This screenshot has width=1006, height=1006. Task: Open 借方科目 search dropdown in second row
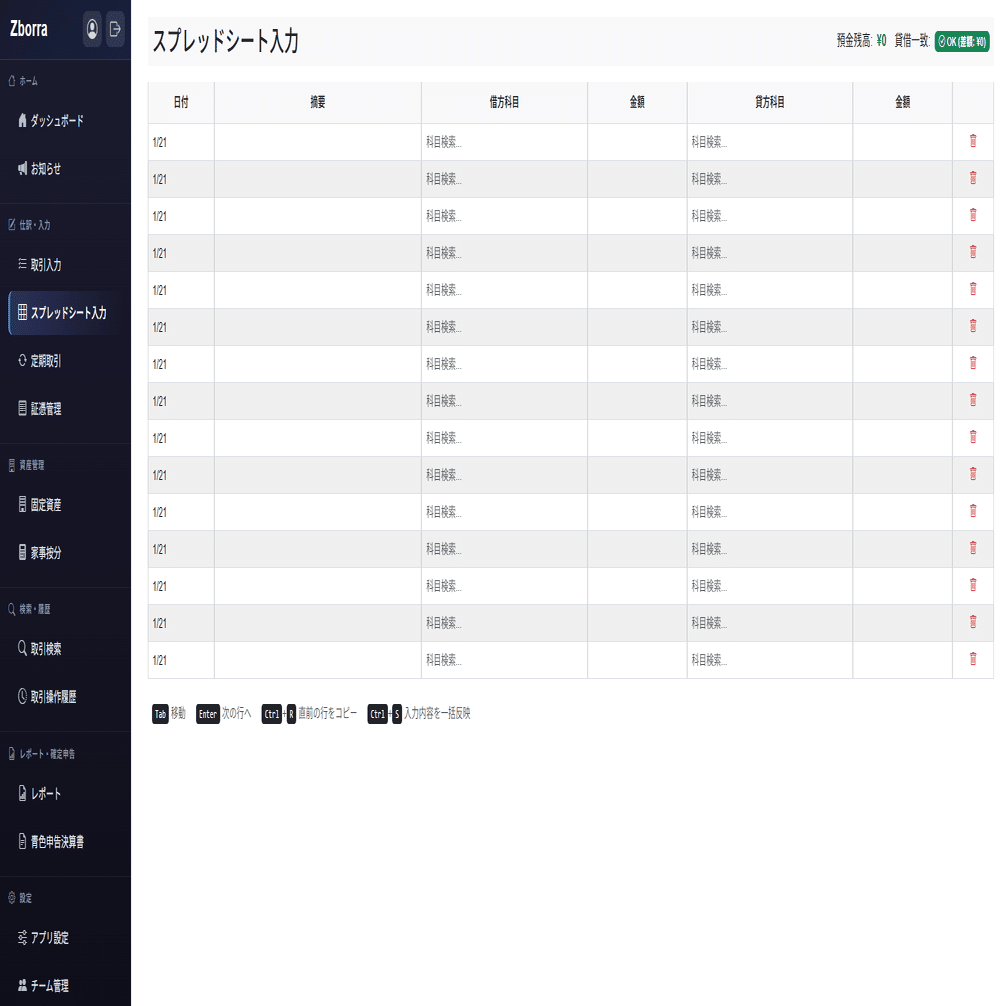(x=504, y=179)
